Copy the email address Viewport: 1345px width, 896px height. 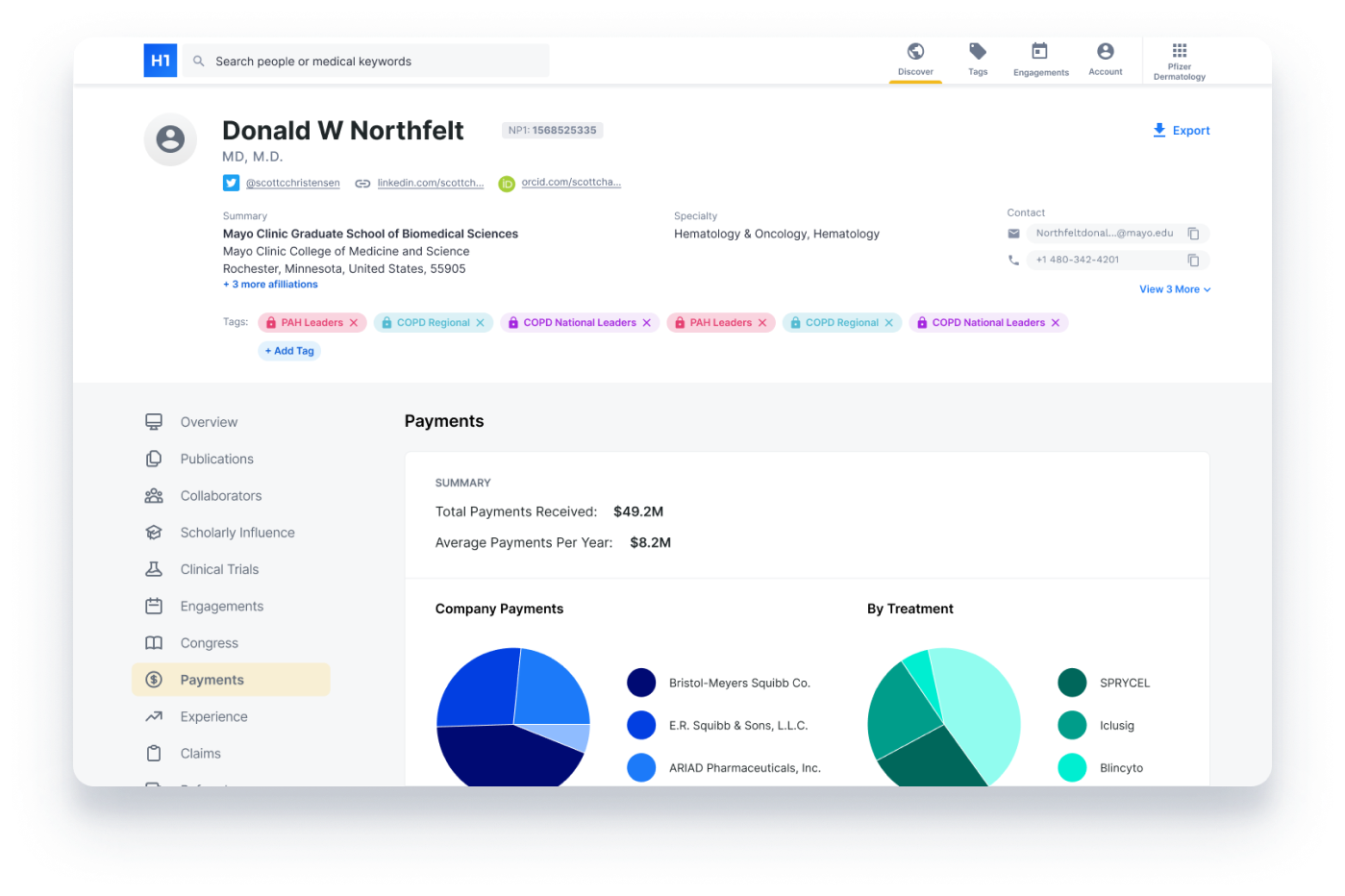point(1193,234)
